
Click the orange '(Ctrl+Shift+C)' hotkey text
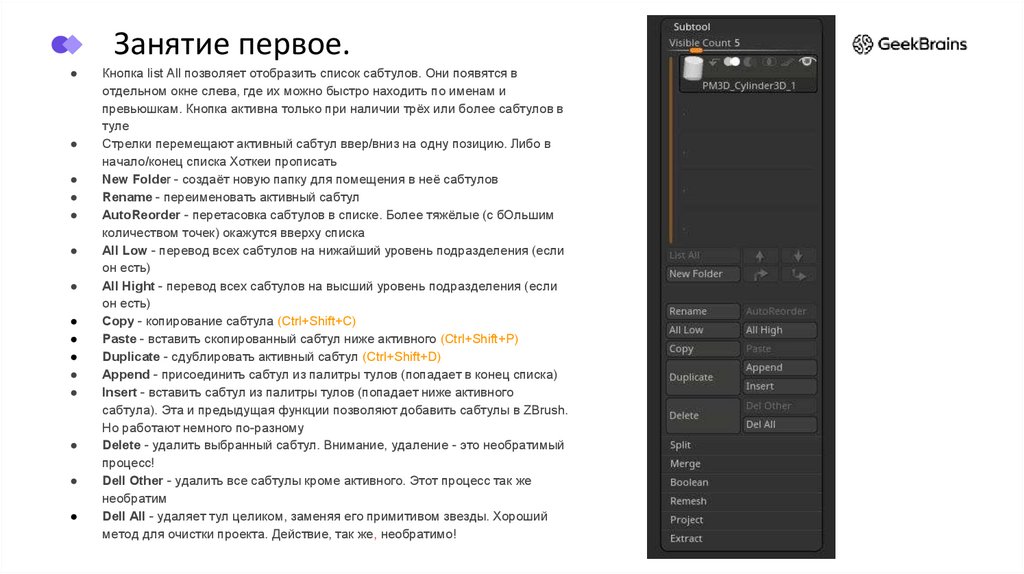click(x=317, y=321)
